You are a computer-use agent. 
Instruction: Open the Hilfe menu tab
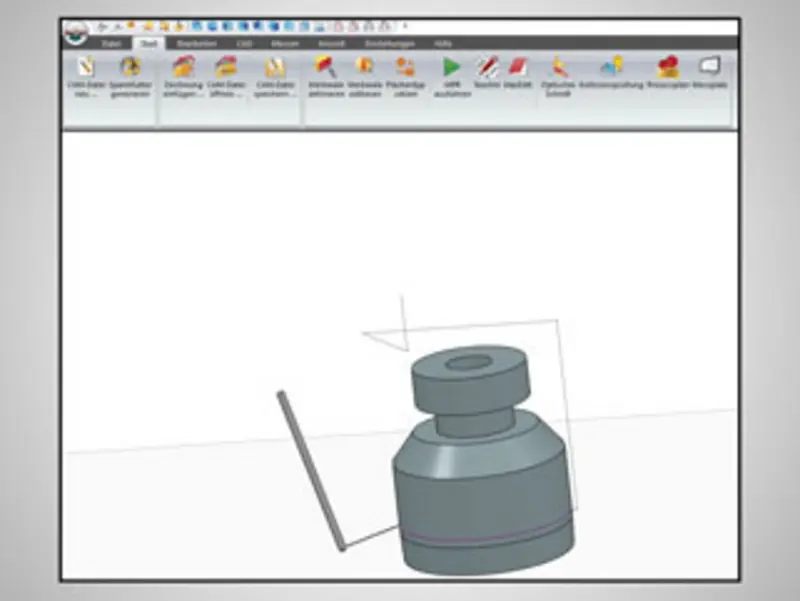pyautogui.click(x=443, y=44)
